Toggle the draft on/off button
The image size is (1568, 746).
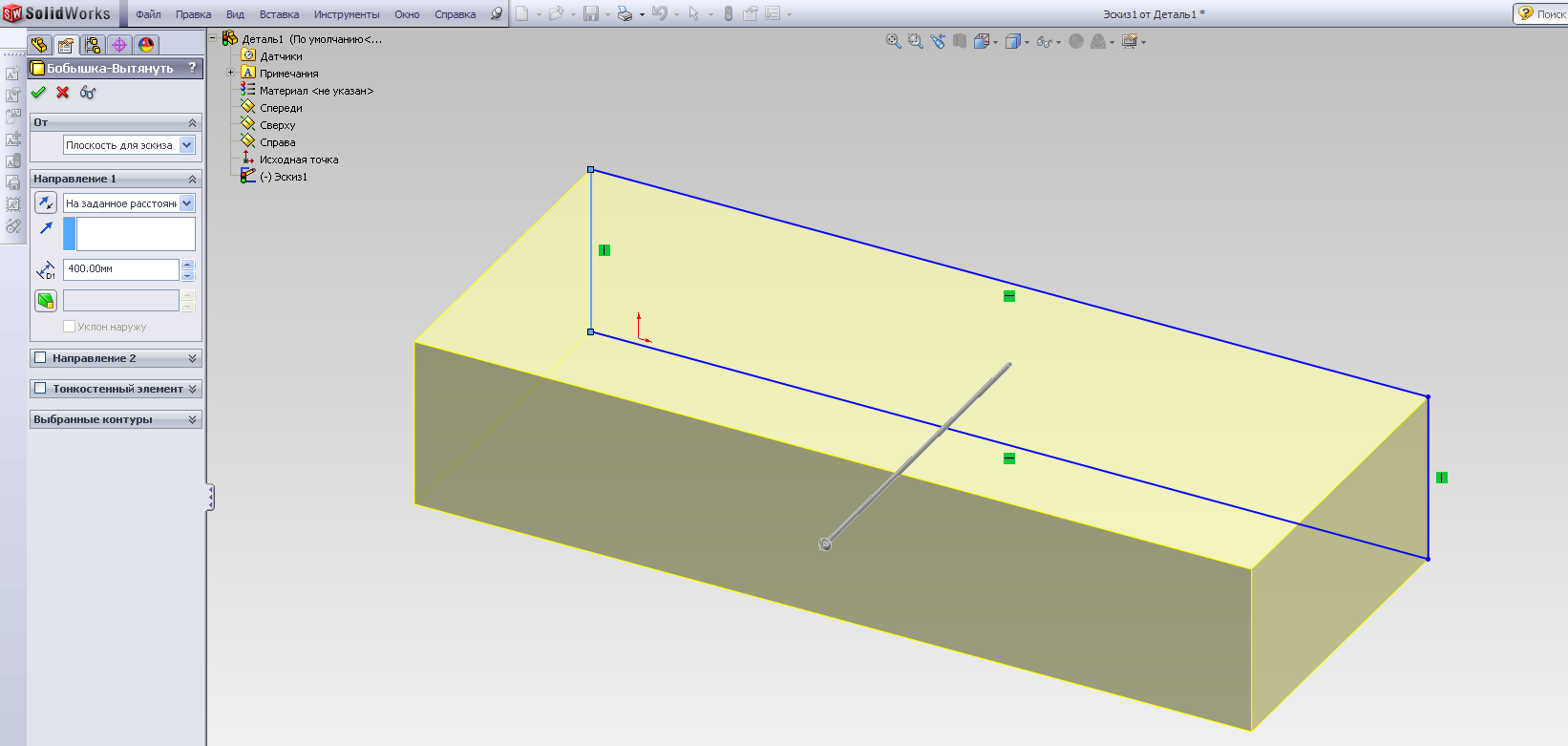[x=46, y=301]
